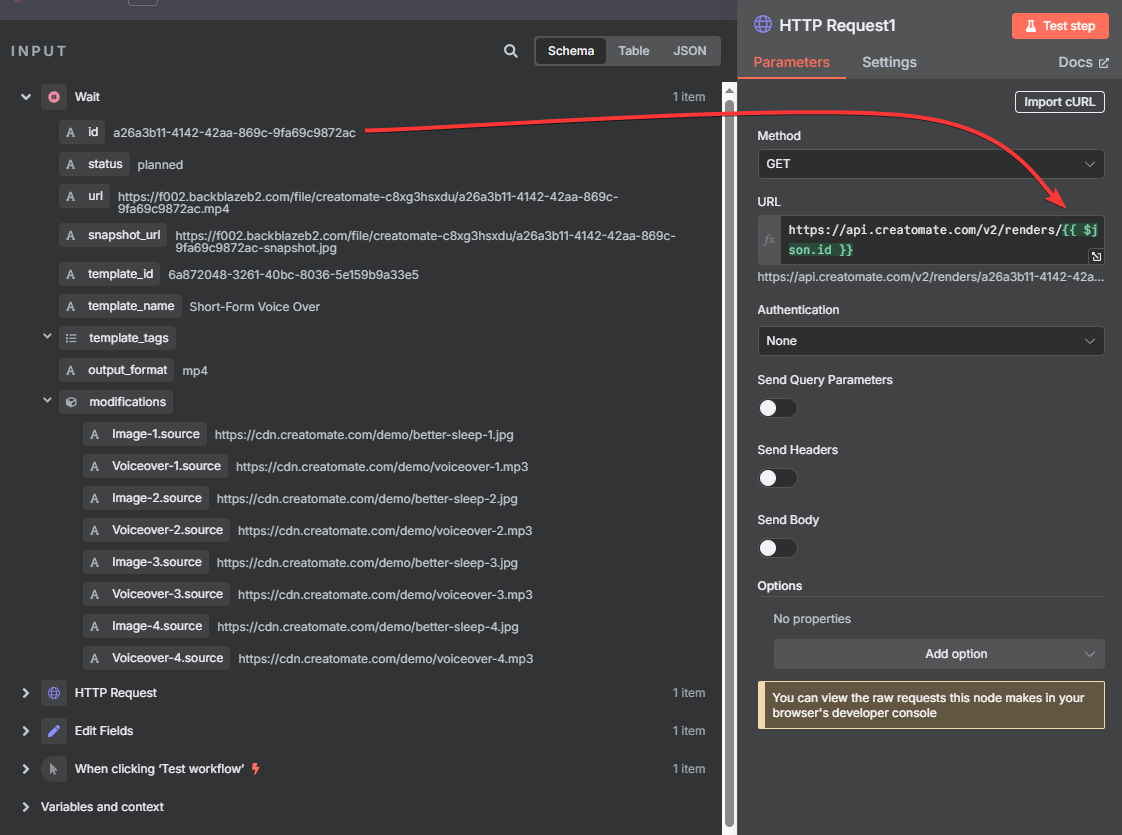Image resolution: width=1122 pixels, height=835 pixels.
Task: Click the expression expand icon in URL field
Action: [1095, 257]
